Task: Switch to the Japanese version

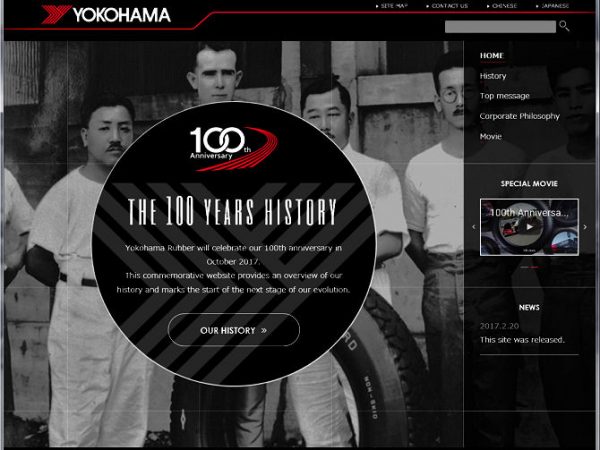Action: pos(552,6)
